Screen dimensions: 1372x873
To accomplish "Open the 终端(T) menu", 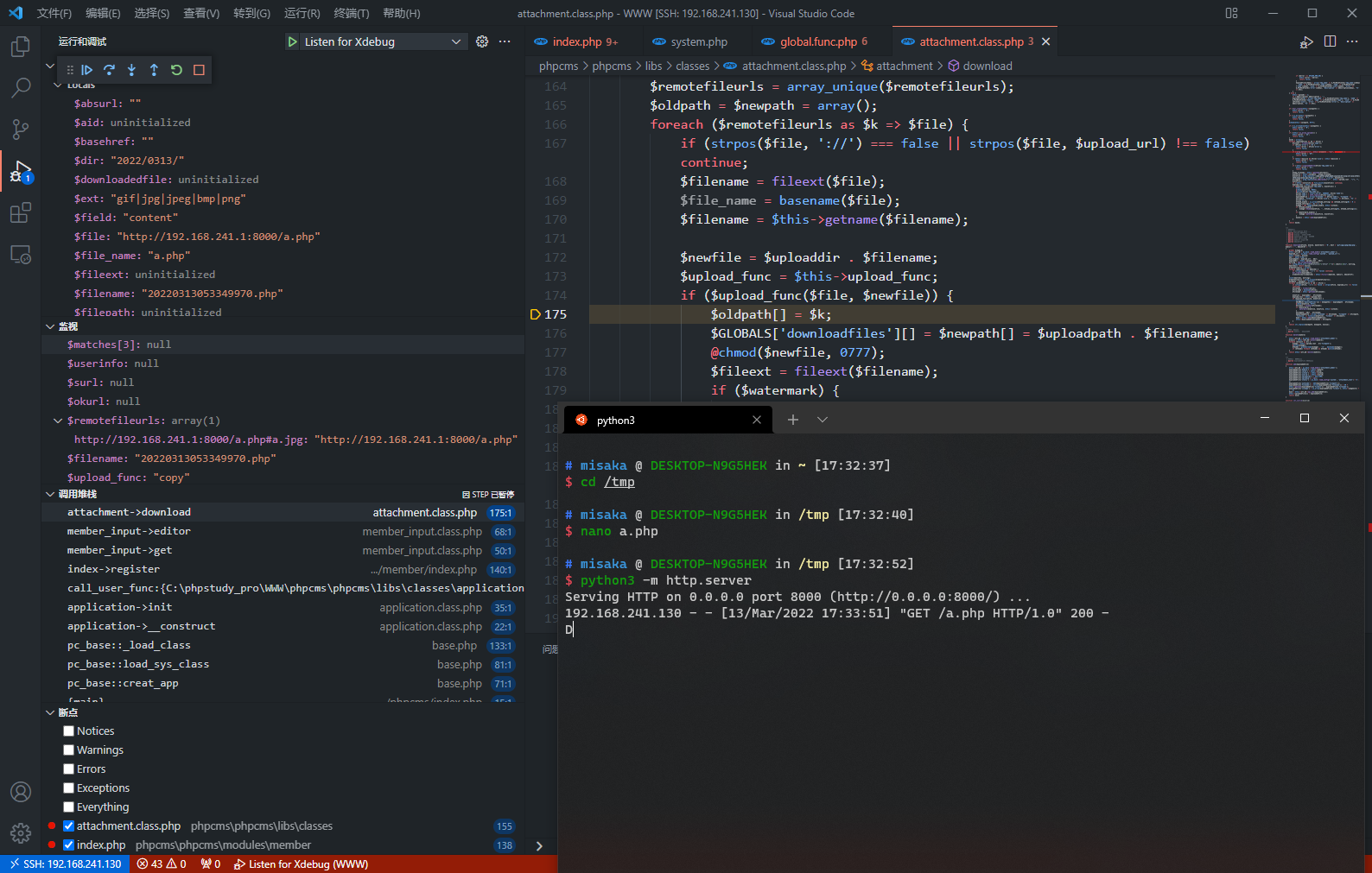I will tap(352, 13).
